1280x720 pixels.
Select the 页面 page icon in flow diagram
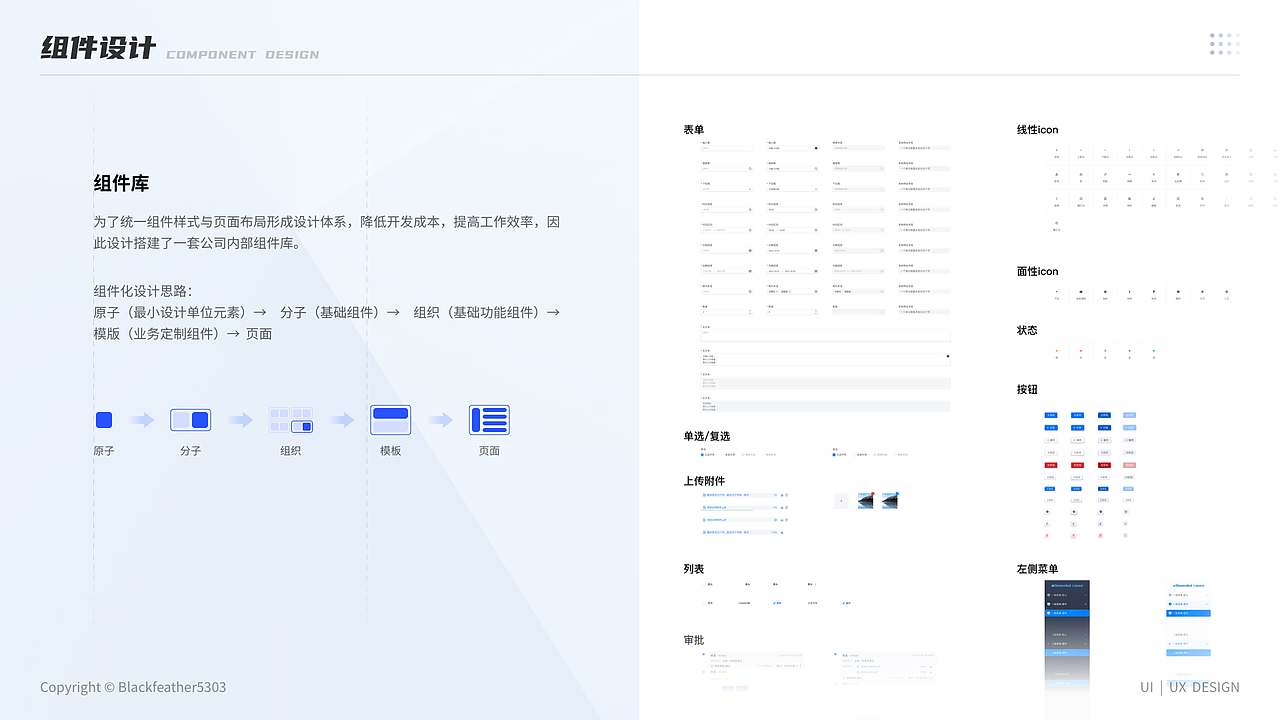[489, 419]
